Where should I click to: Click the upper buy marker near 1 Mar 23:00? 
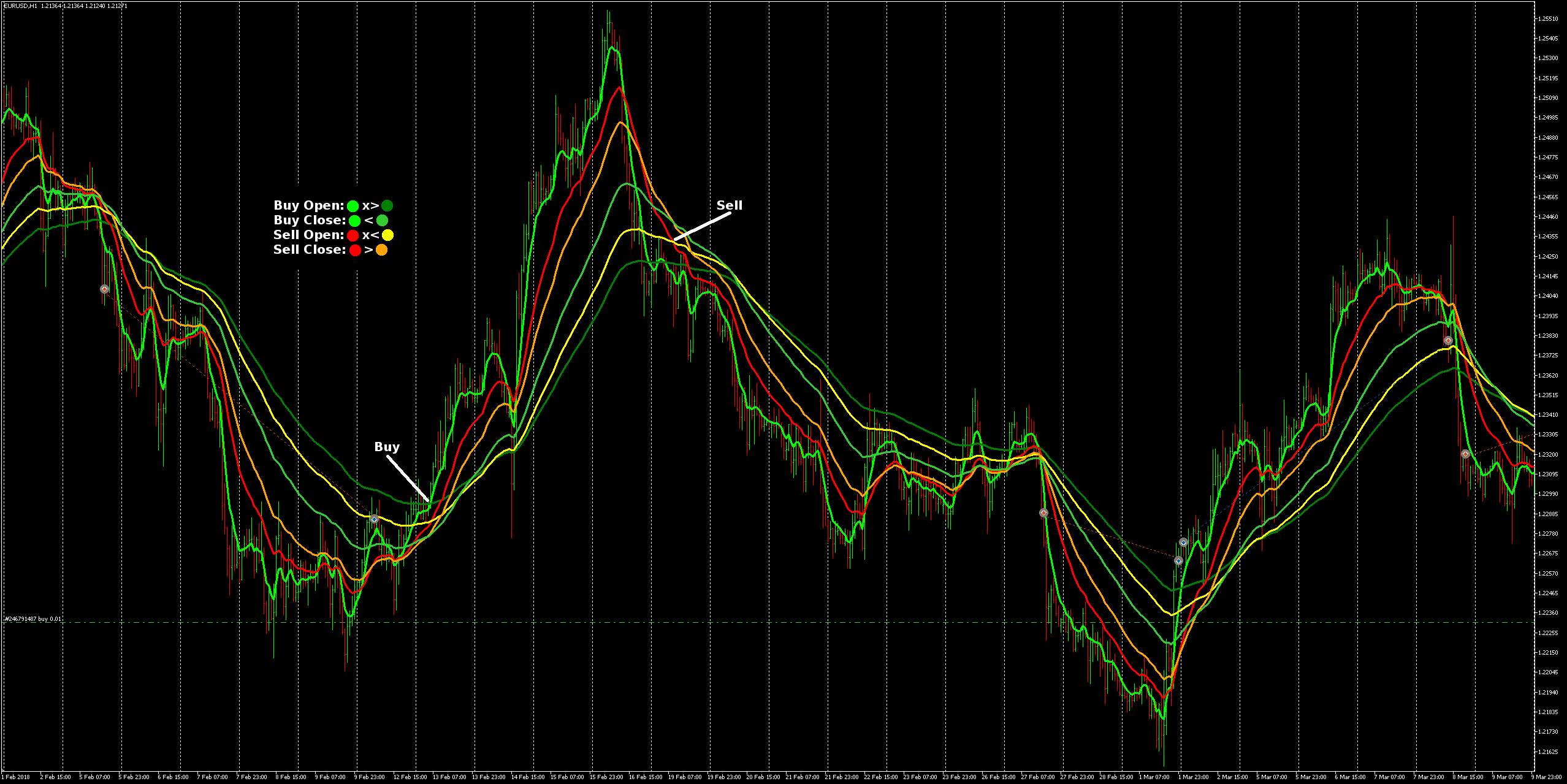click(1183, 542)
